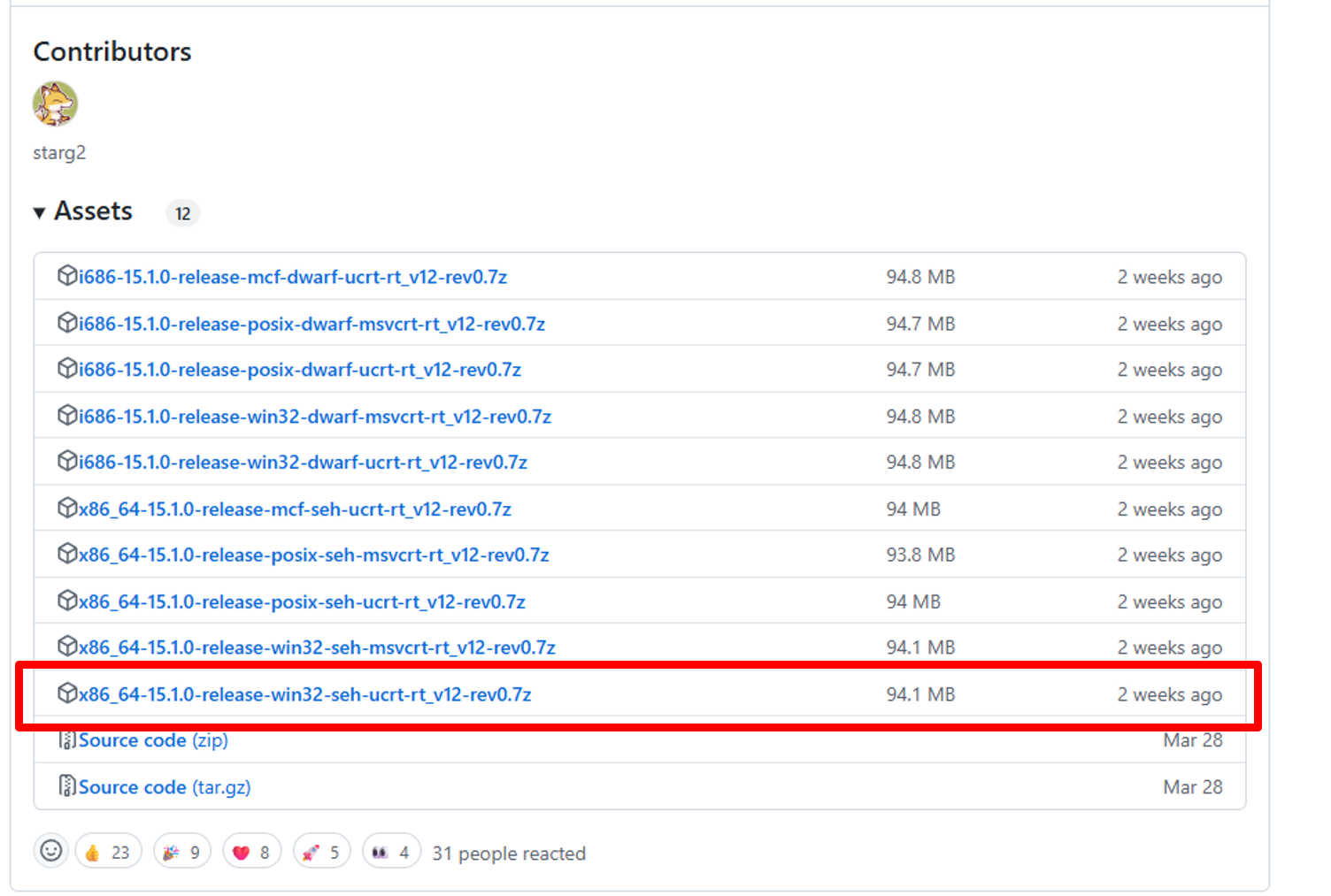
Task: Click package icon of i686 win32-dwarf-msvcrt asset
Action: point(67,416)
